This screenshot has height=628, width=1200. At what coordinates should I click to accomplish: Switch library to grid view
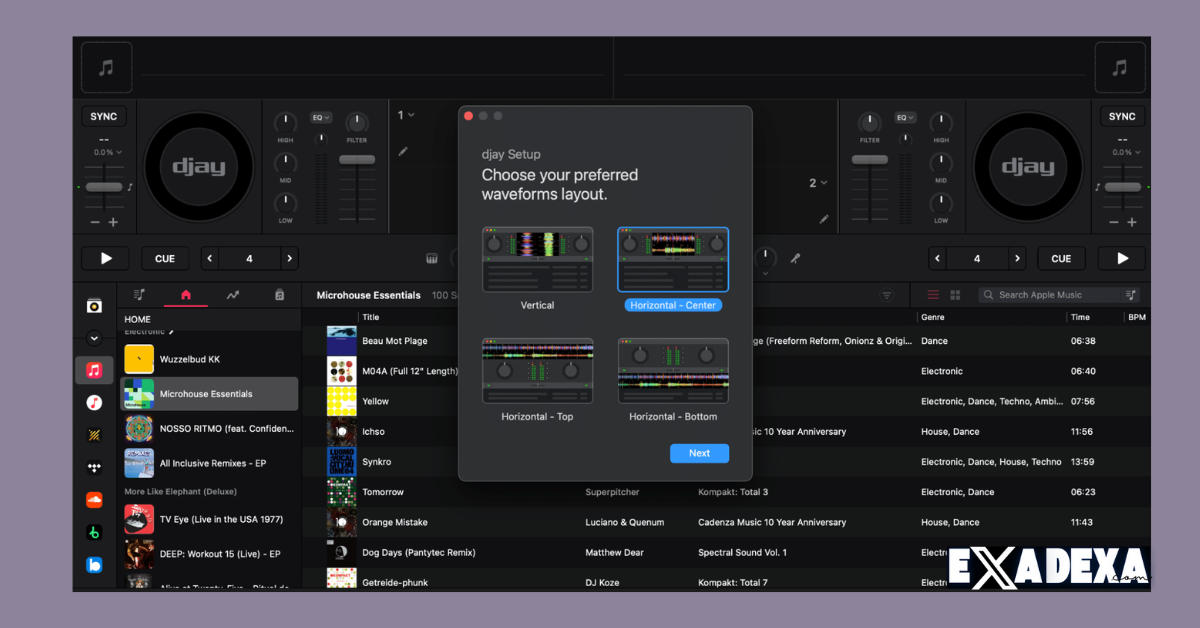click(955, 295)
